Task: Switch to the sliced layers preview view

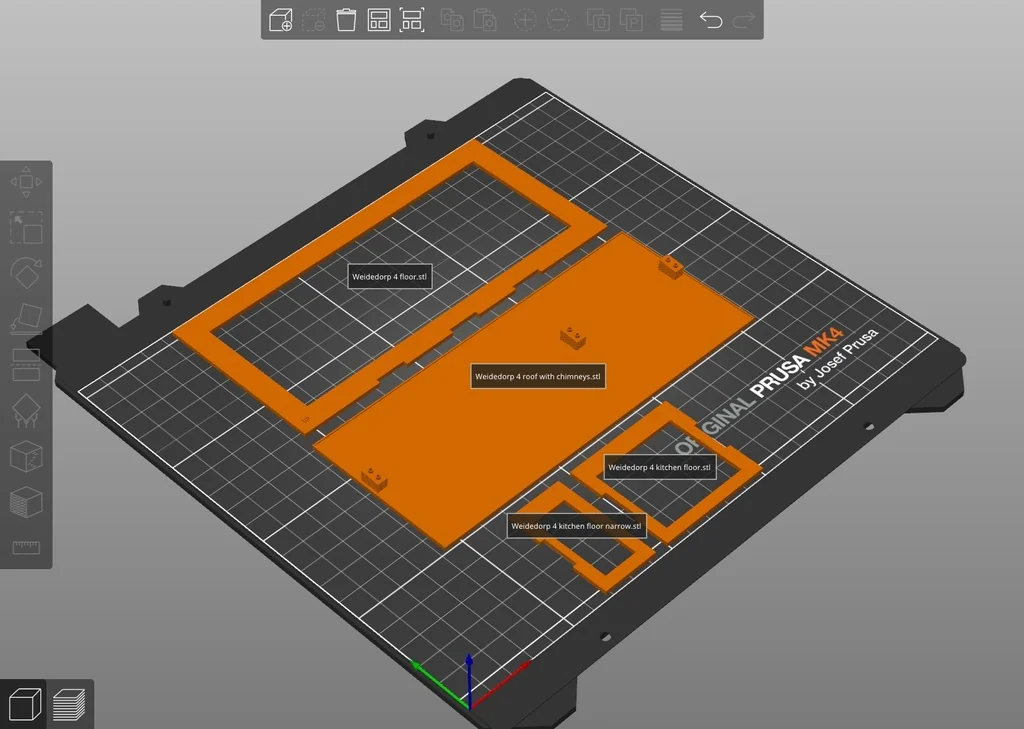Action: 69,704
